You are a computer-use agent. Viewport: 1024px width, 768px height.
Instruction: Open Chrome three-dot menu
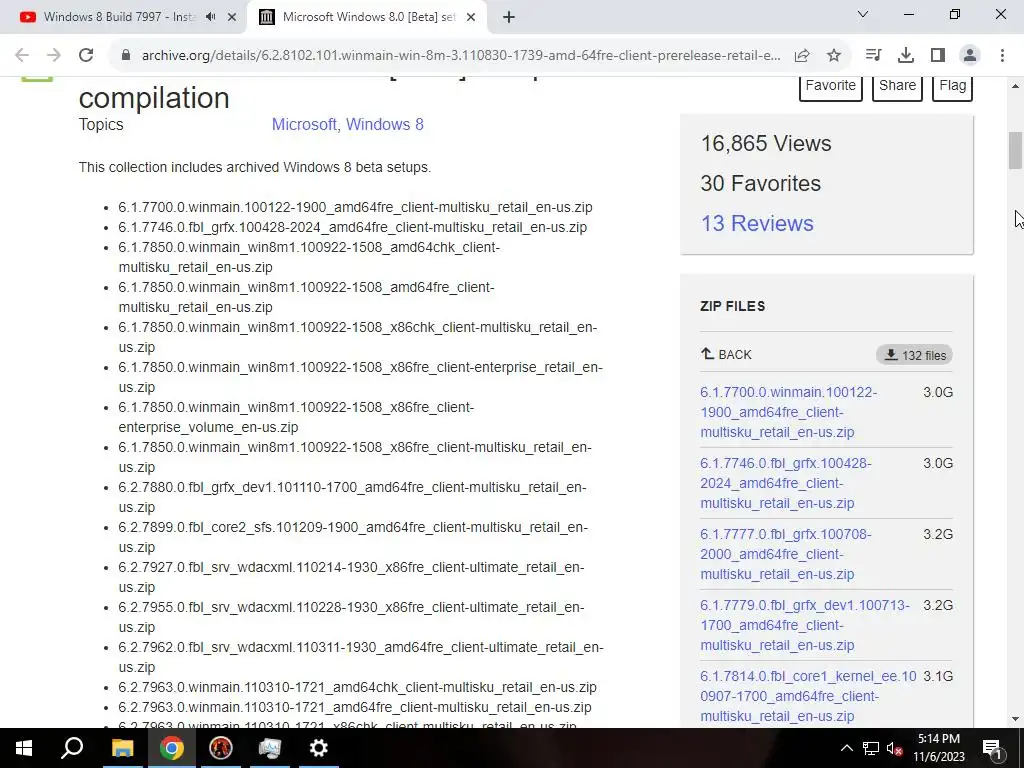[1002, 56]
